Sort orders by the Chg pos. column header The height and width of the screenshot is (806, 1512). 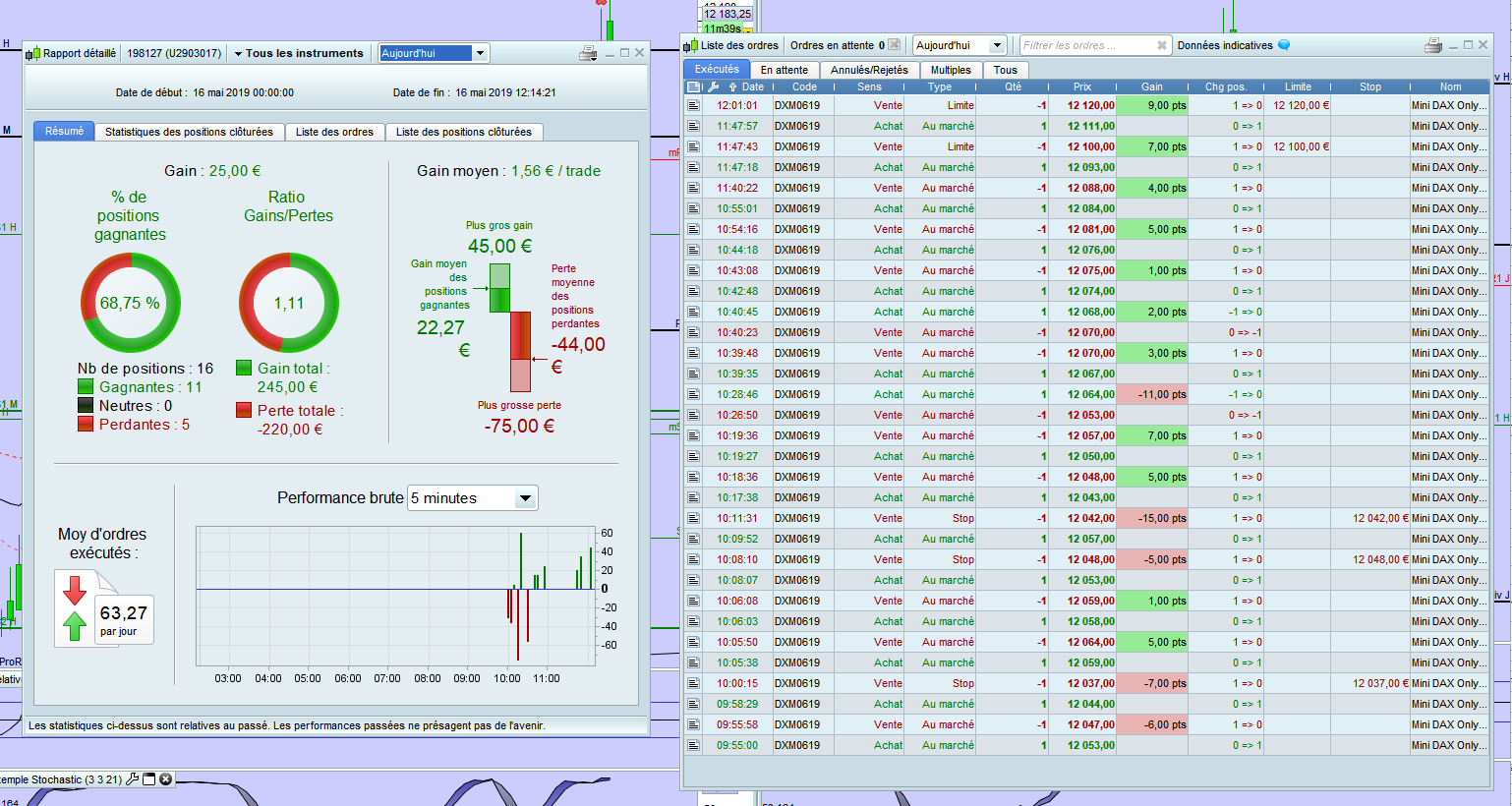pyautogui.click(x=1226, y=86)
